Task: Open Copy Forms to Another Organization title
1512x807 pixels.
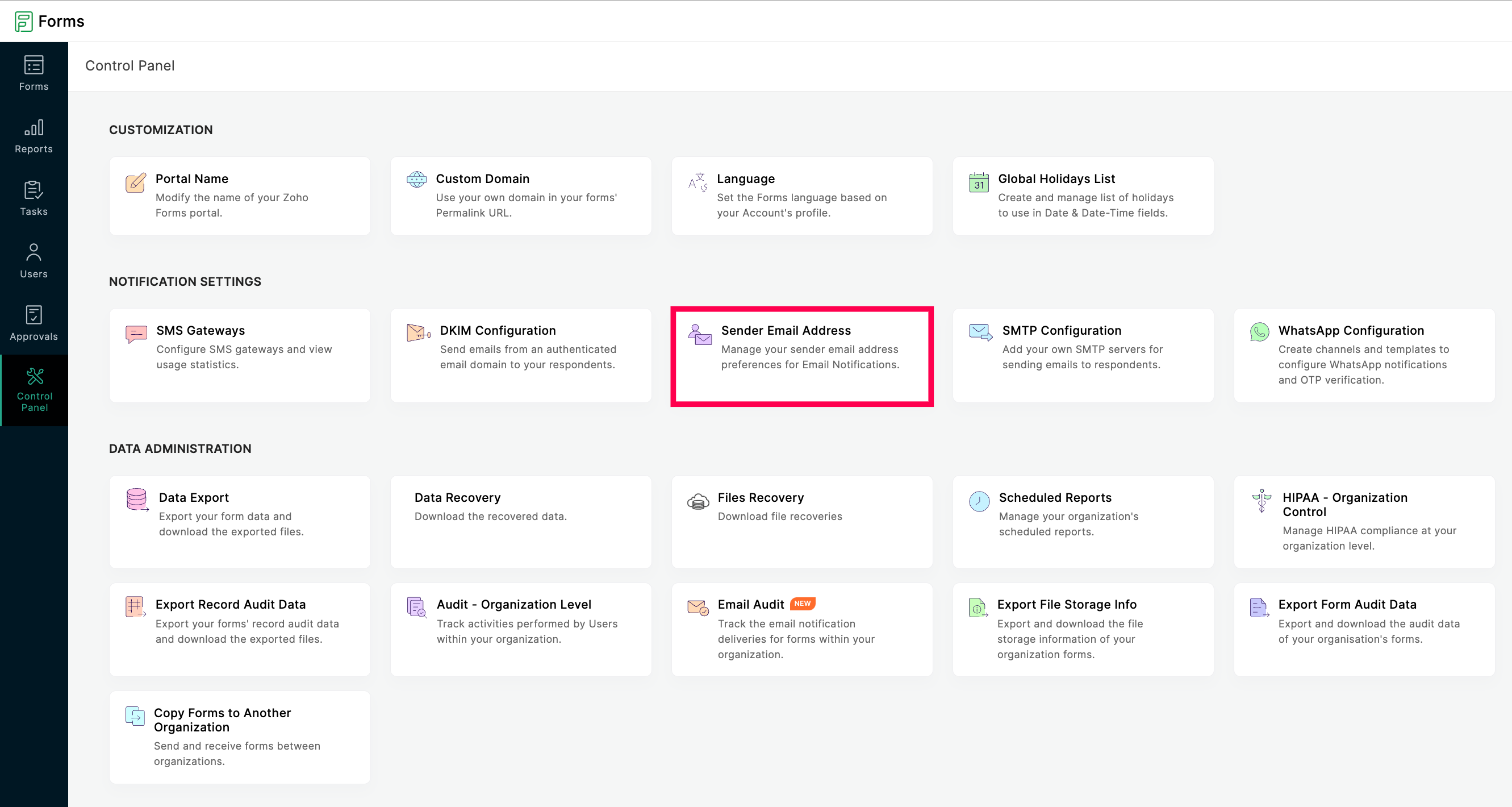Action: (x=222, y=719)
